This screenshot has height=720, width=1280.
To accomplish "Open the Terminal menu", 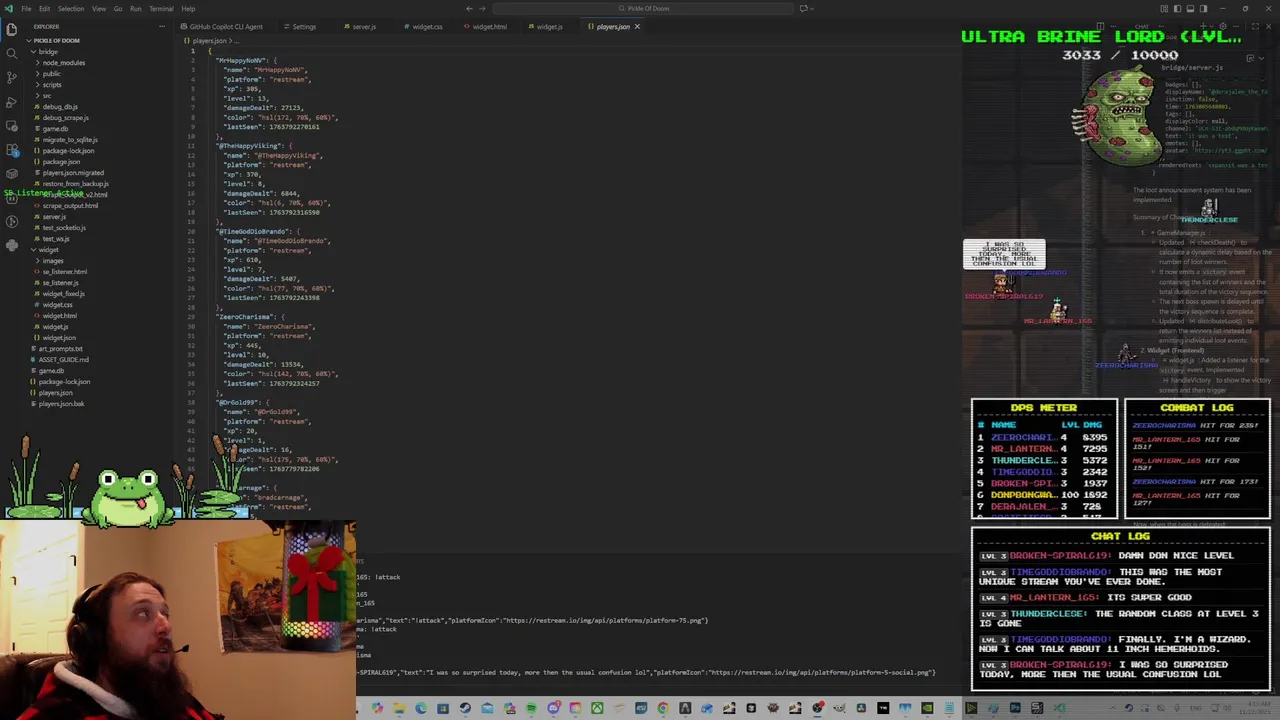I will (x=161, y=8).
